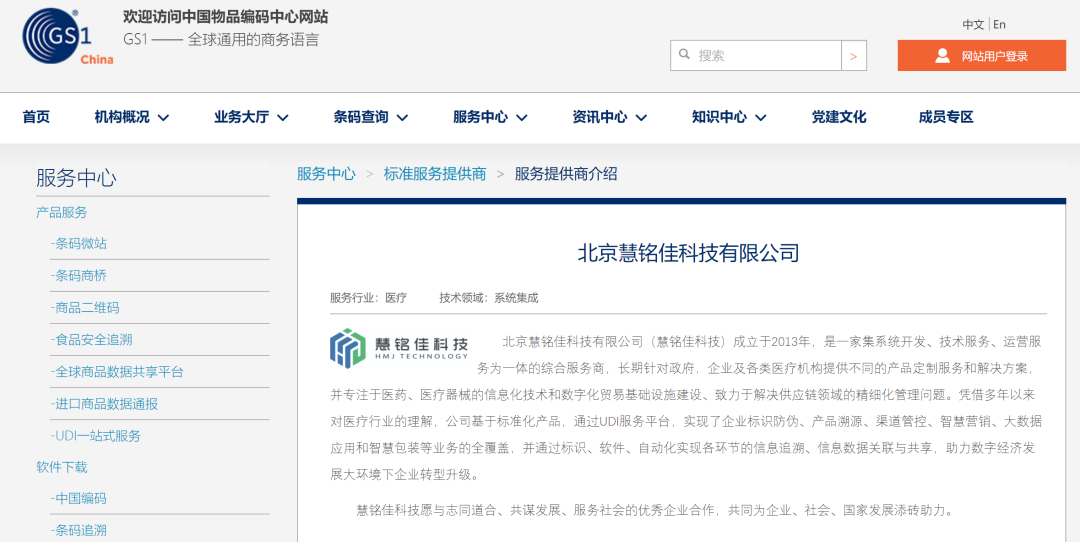
Task: Open the -进口商品数据通报 sidebar link
Action: (x=104, y=404)
